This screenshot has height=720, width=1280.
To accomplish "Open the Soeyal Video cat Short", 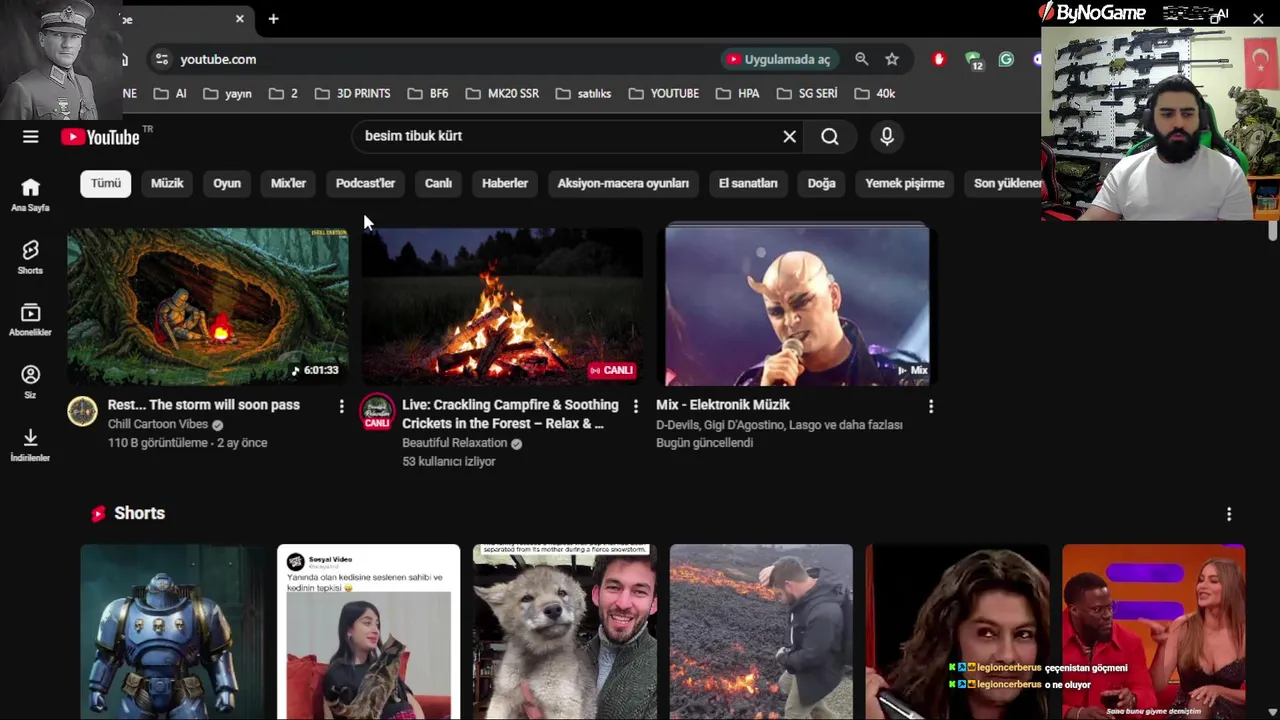I will coord(368,632).
